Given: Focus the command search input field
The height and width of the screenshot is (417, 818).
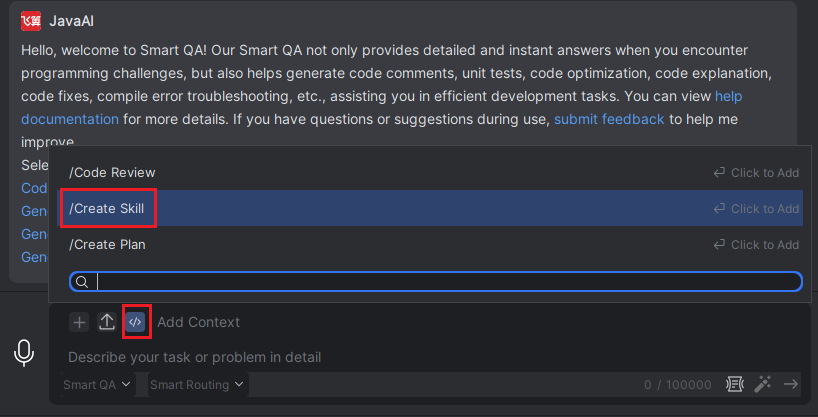Looking at the screenshot, I should (436, 282).
